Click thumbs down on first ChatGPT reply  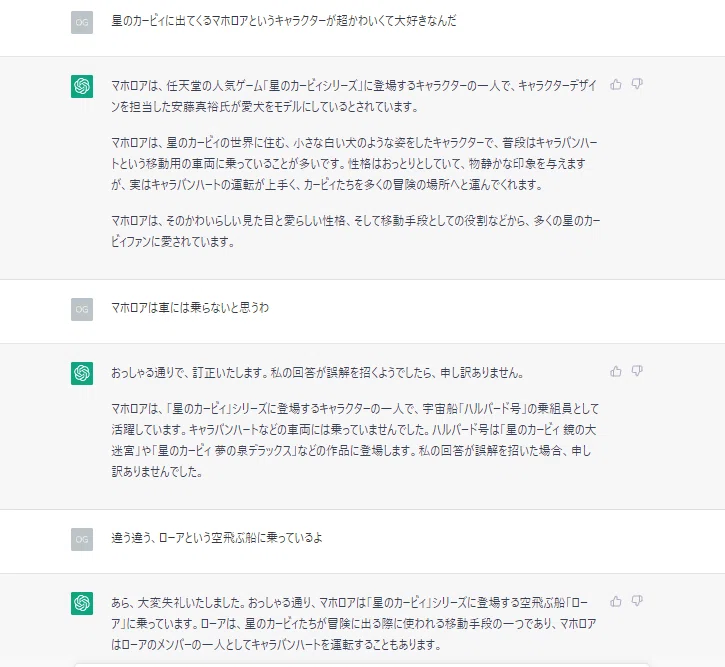637,84
